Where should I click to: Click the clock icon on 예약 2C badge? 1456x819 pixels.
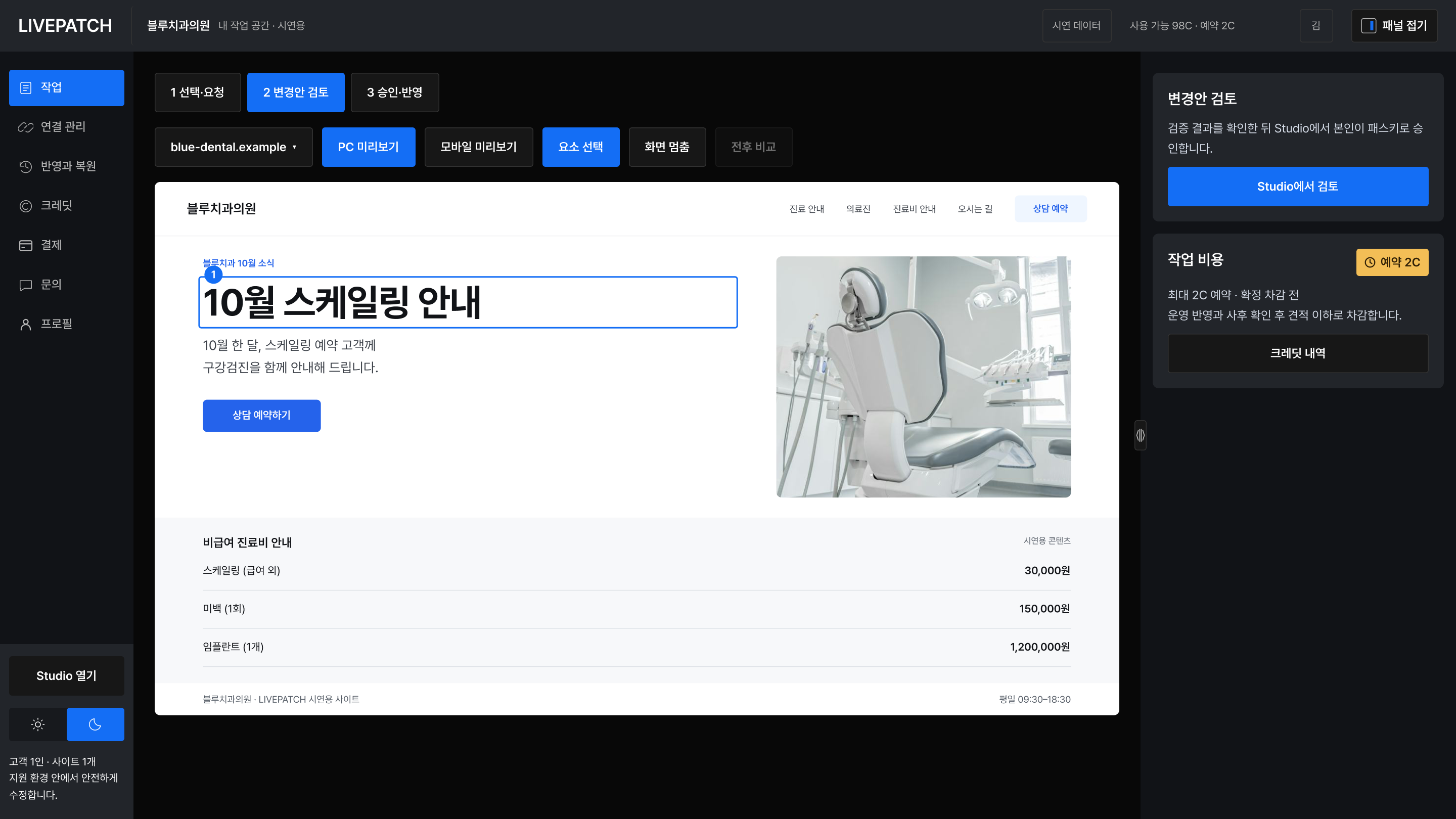point(1370,262)
